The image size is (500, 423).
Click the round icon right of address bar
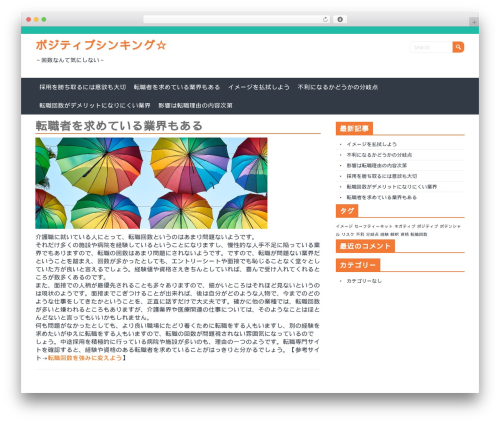[x=340, y=19]
